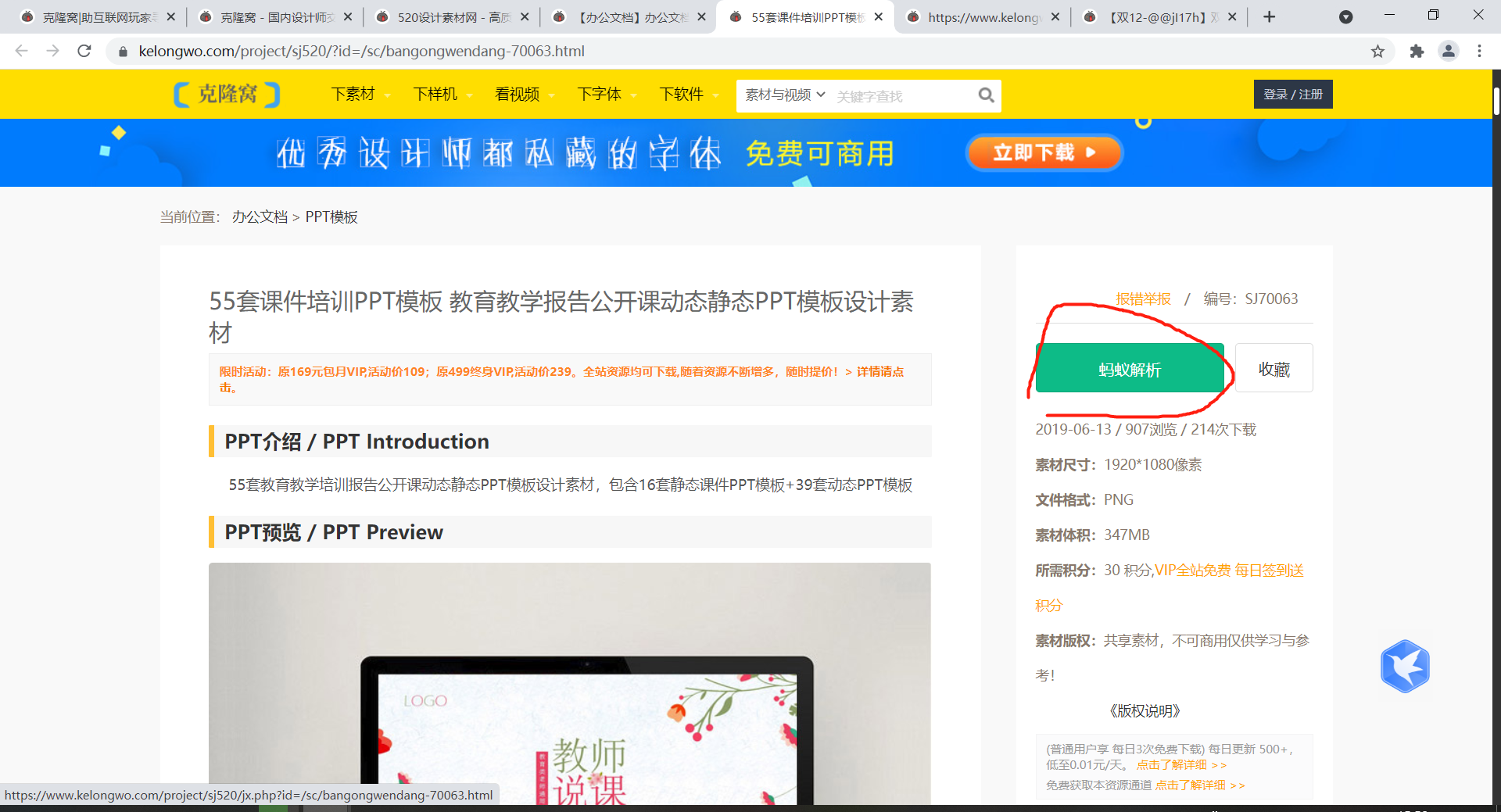Click the 收藏 button
Image resolution: width=1501 pixels, height=812 pixels.
pyautogui.click(x=1274, y=368)
